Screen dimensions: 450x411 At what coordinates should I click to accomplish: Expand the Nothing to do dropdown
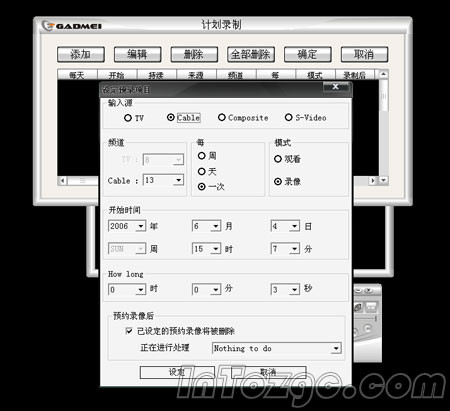[x=336, y=348]
